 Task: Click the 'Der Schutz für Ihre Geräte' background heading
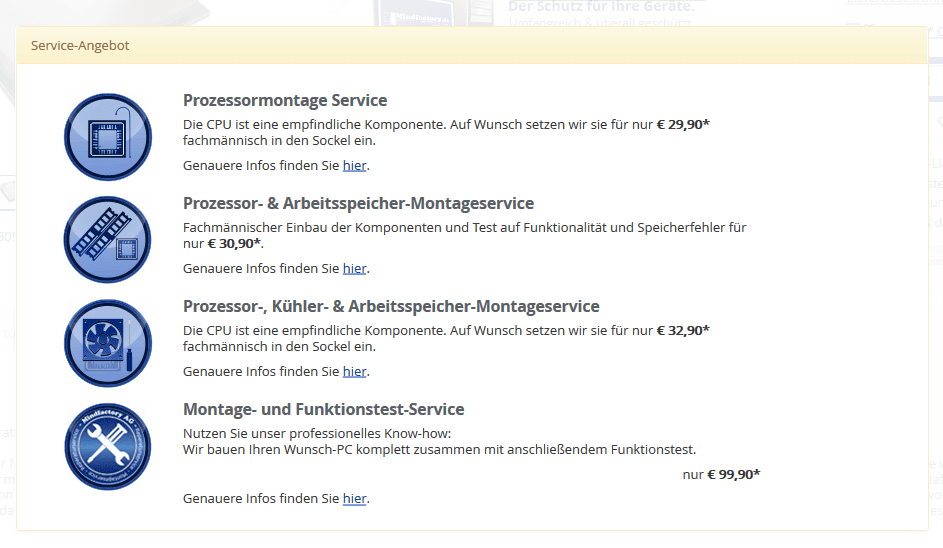pyautogui.click(x=601, y=6)
